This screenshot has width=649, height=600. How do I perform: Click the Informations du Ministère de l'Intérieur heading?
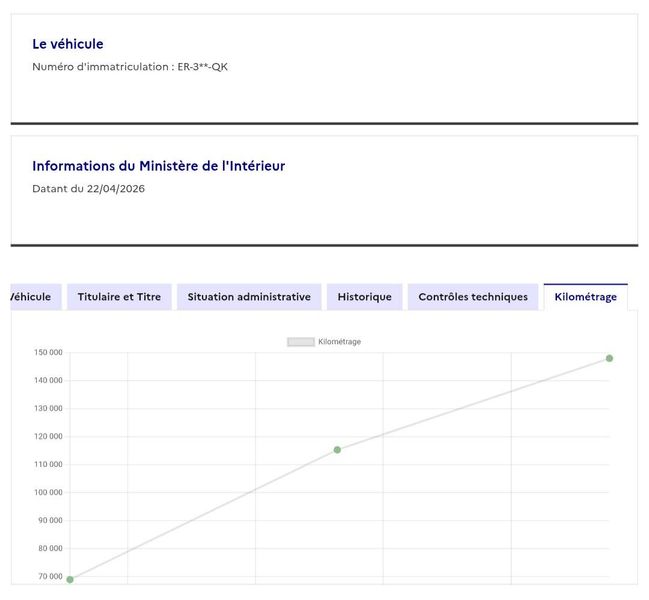159,166
